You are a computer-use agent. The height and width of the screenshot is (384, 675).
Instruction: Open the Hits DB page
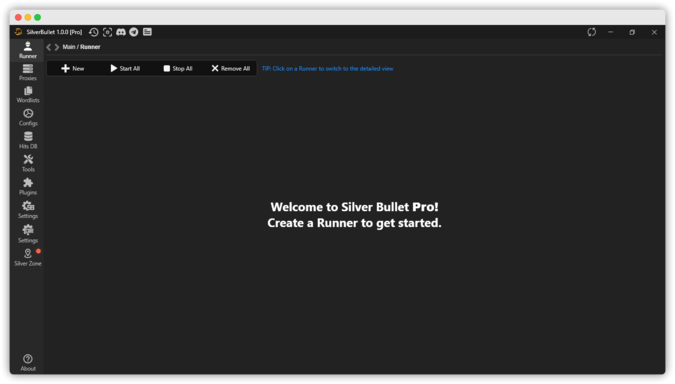pos(28,140)
